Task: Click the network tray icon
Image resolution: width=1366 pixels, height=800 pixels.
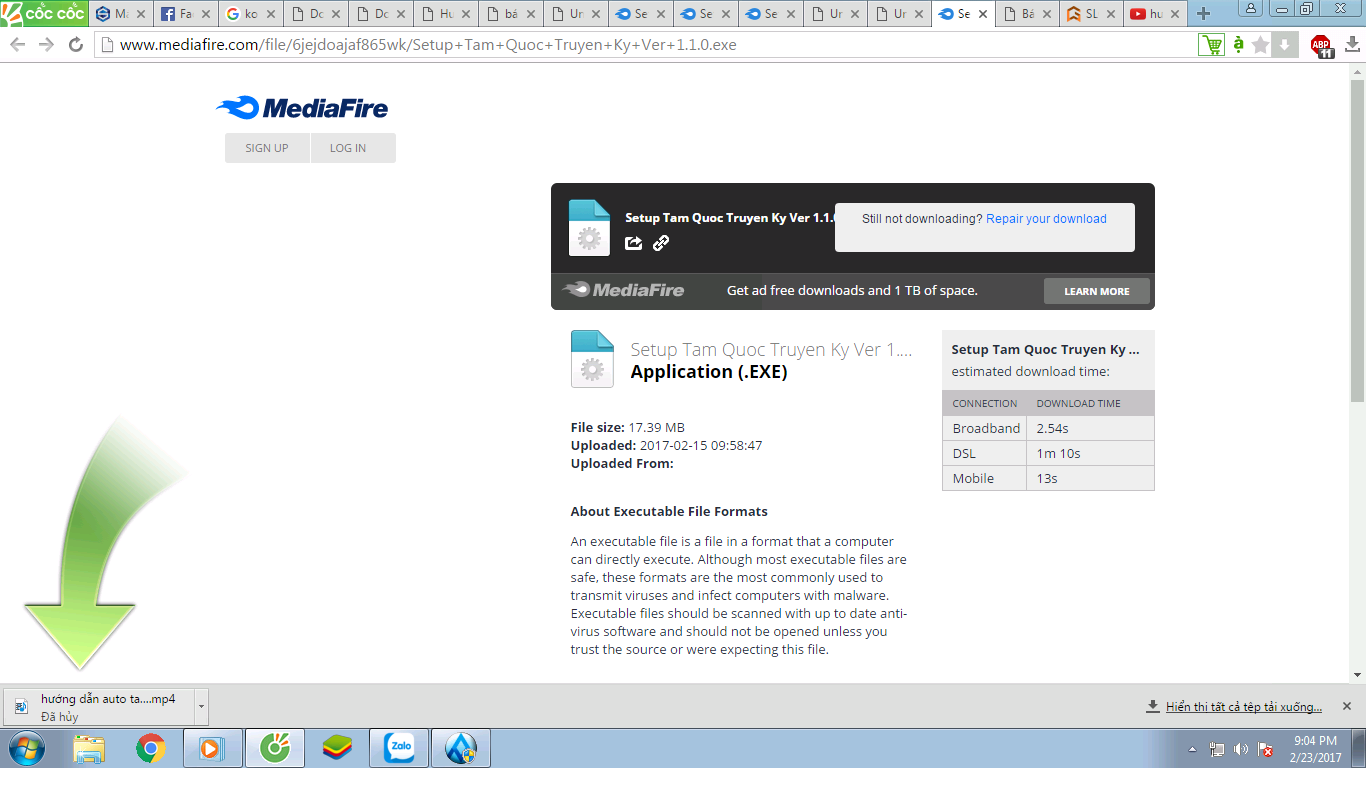Action: coord(1217,749)
